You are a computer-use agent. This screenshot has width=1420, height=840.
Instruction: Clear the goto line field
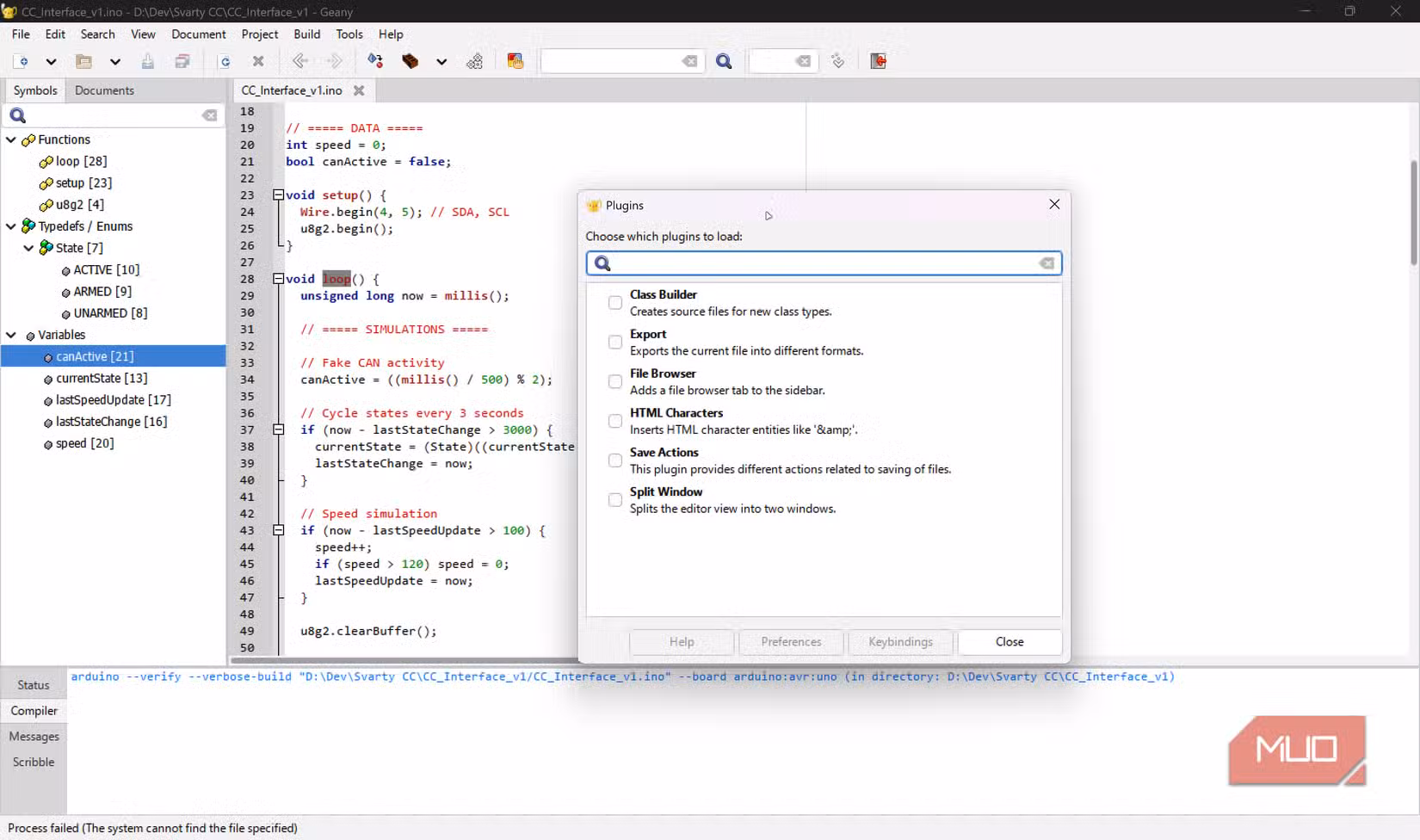pos(803,61)
